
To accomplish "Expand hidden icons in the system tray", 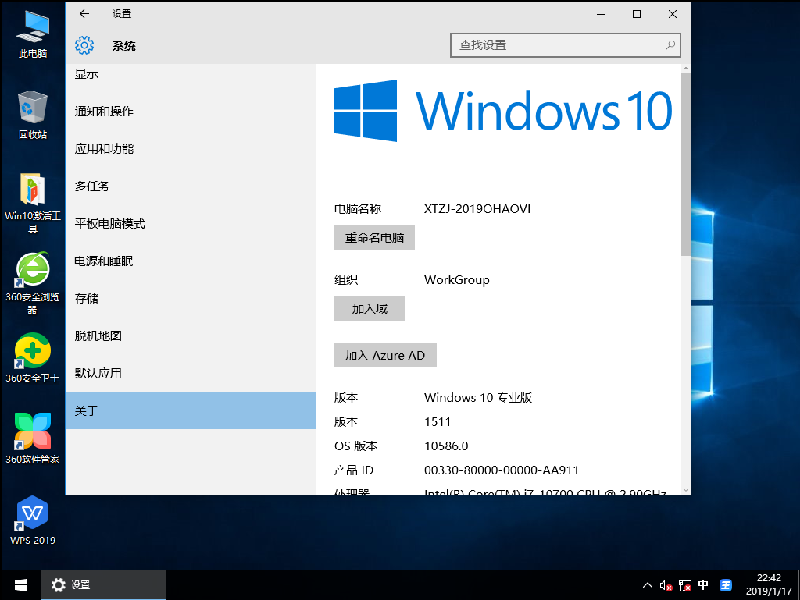I will click(x=648, y=584).
